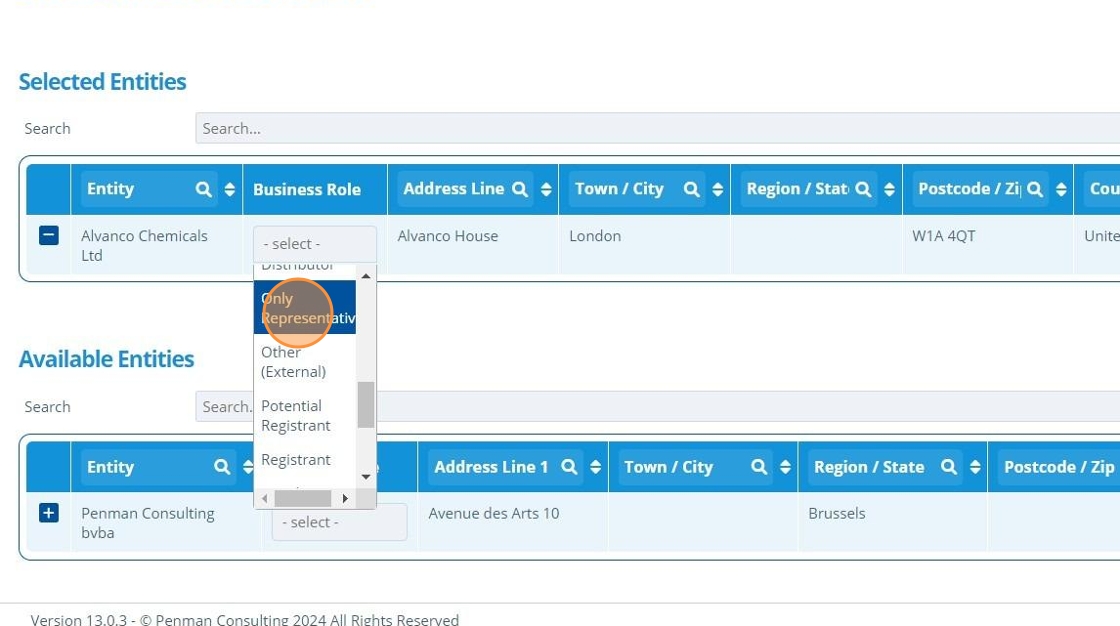Sort Town / City column, Selected Entities
Viewport: 1120px width, 626px height.
coord(717,189)
